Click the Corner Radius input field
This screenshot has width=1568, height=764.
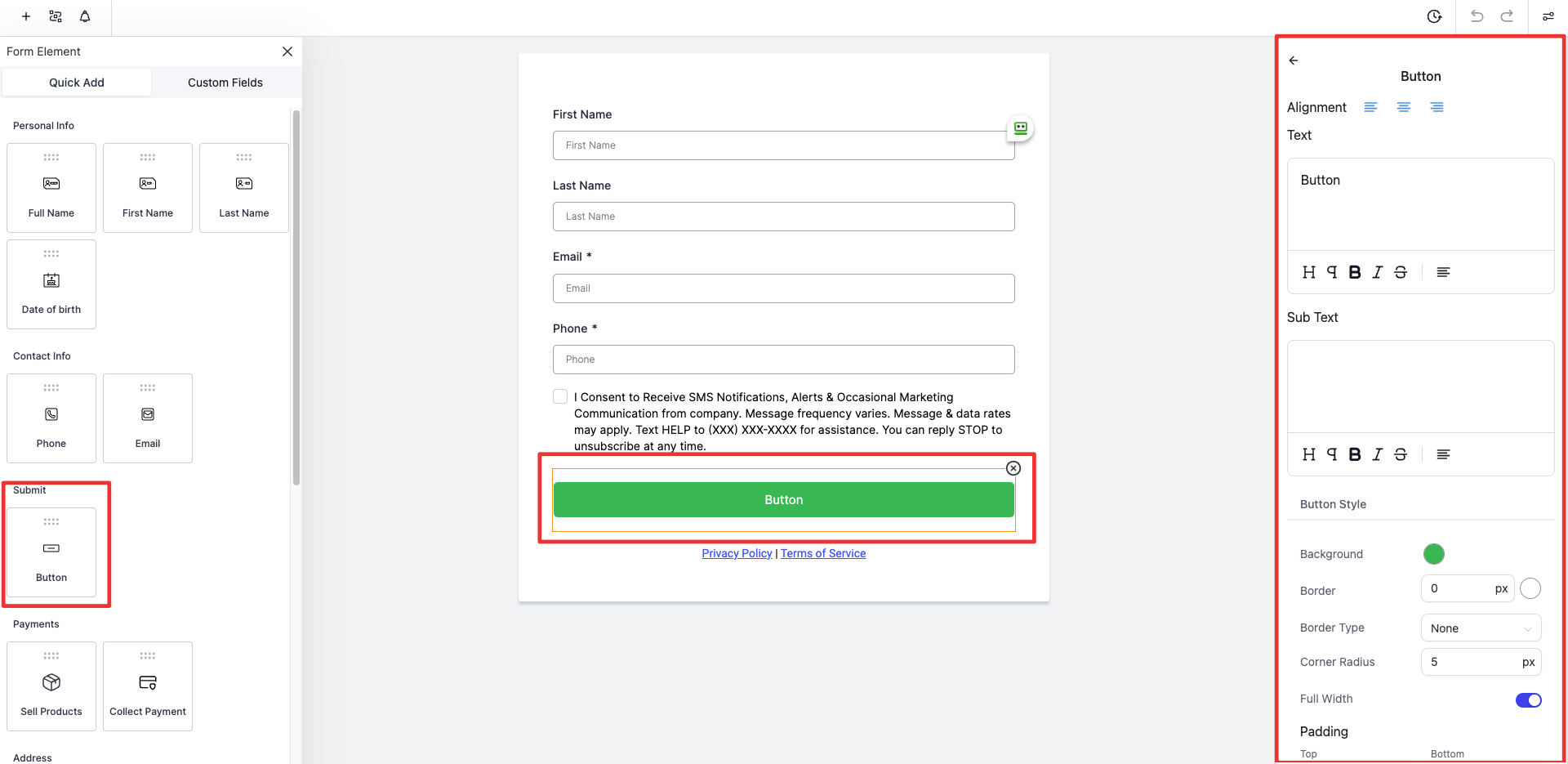point(1470,662)
